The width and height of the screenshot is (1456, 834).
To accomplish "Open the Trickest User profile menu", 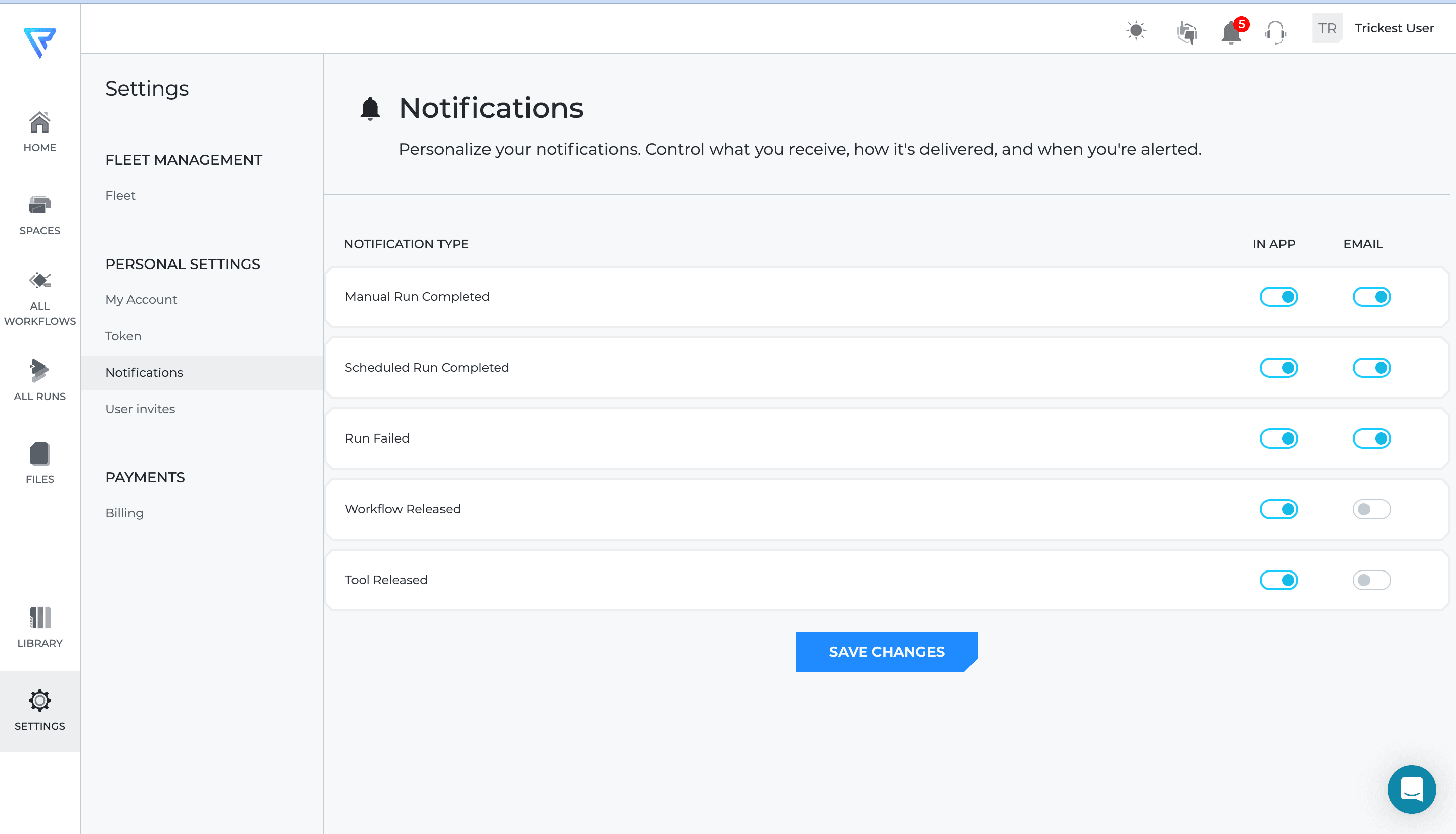I will 1394,29.
